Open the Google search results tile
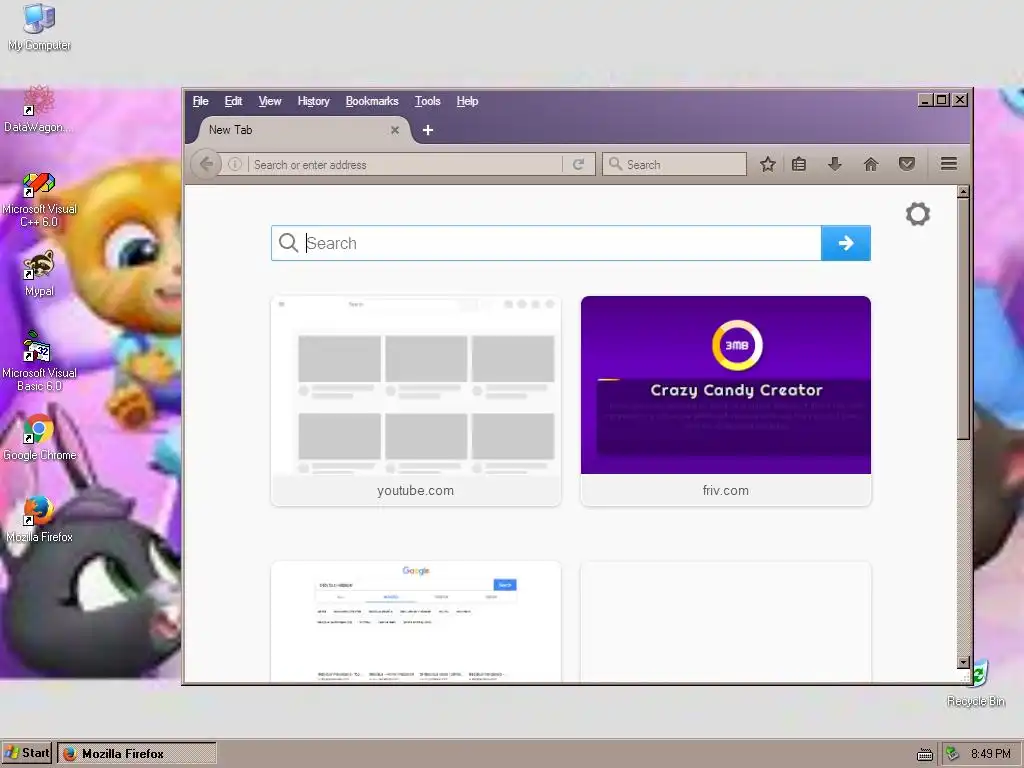Viewport: 1024px width, 768px height. (x=415, y=622)
